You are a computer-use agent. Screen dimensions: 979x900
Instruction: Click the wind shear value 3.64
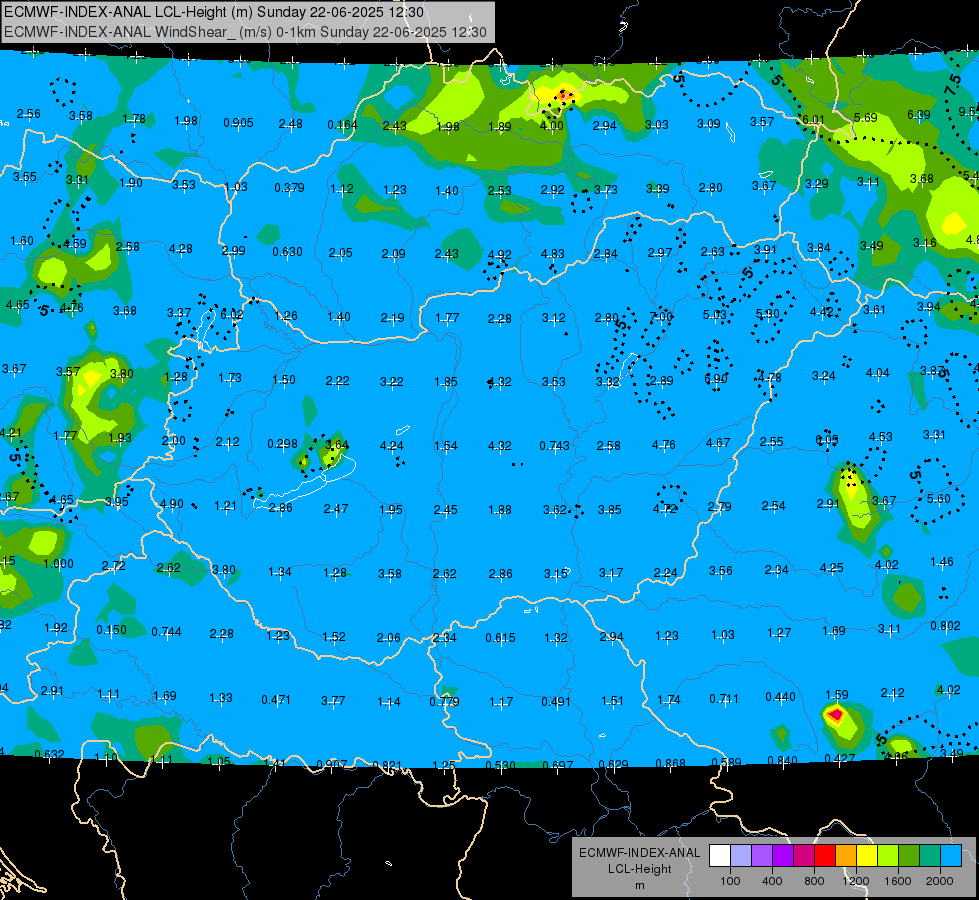pyautogui.click(x=337, y=445)
